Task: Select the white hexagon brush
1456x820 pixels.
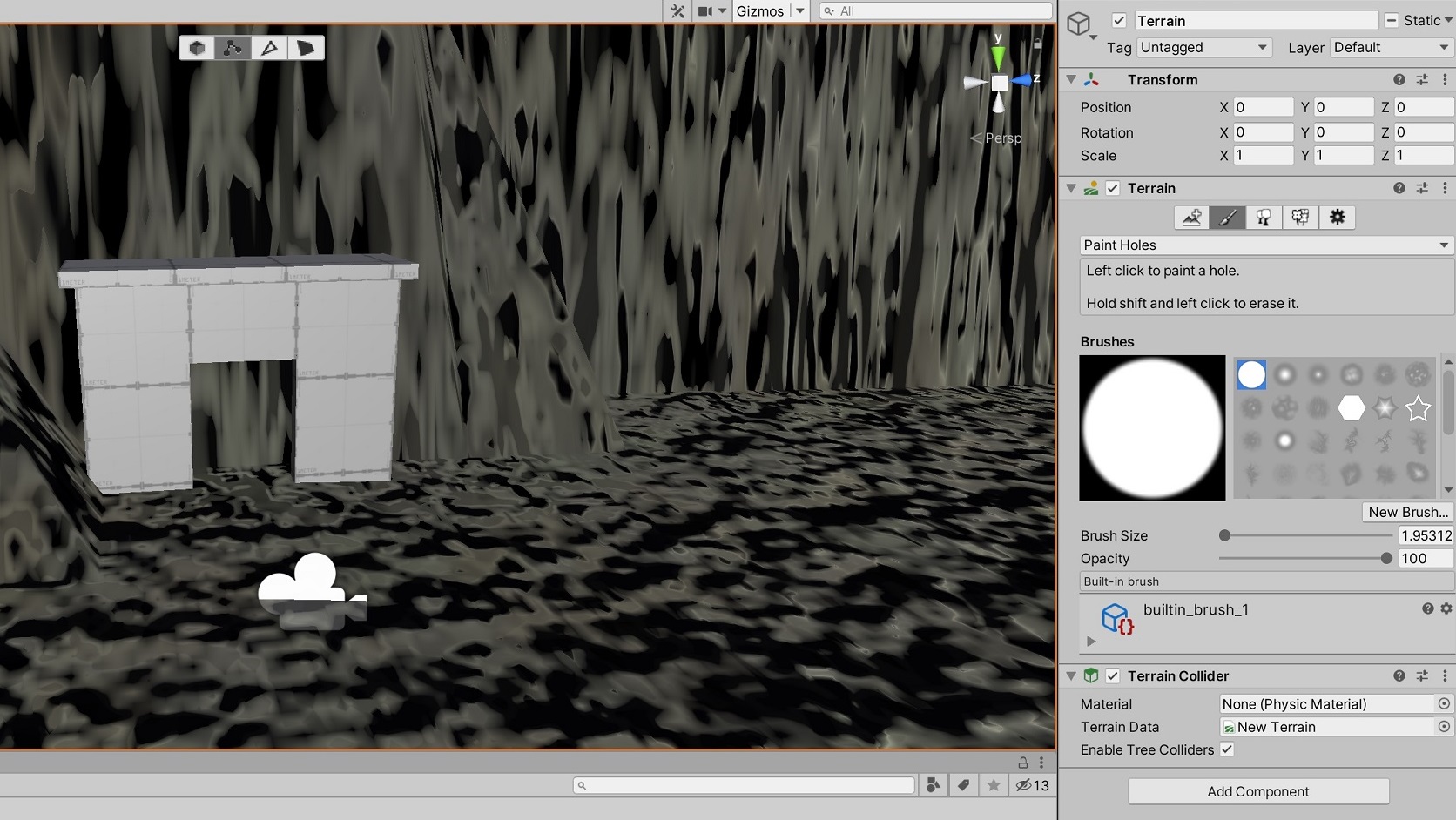Action: 1352,407
